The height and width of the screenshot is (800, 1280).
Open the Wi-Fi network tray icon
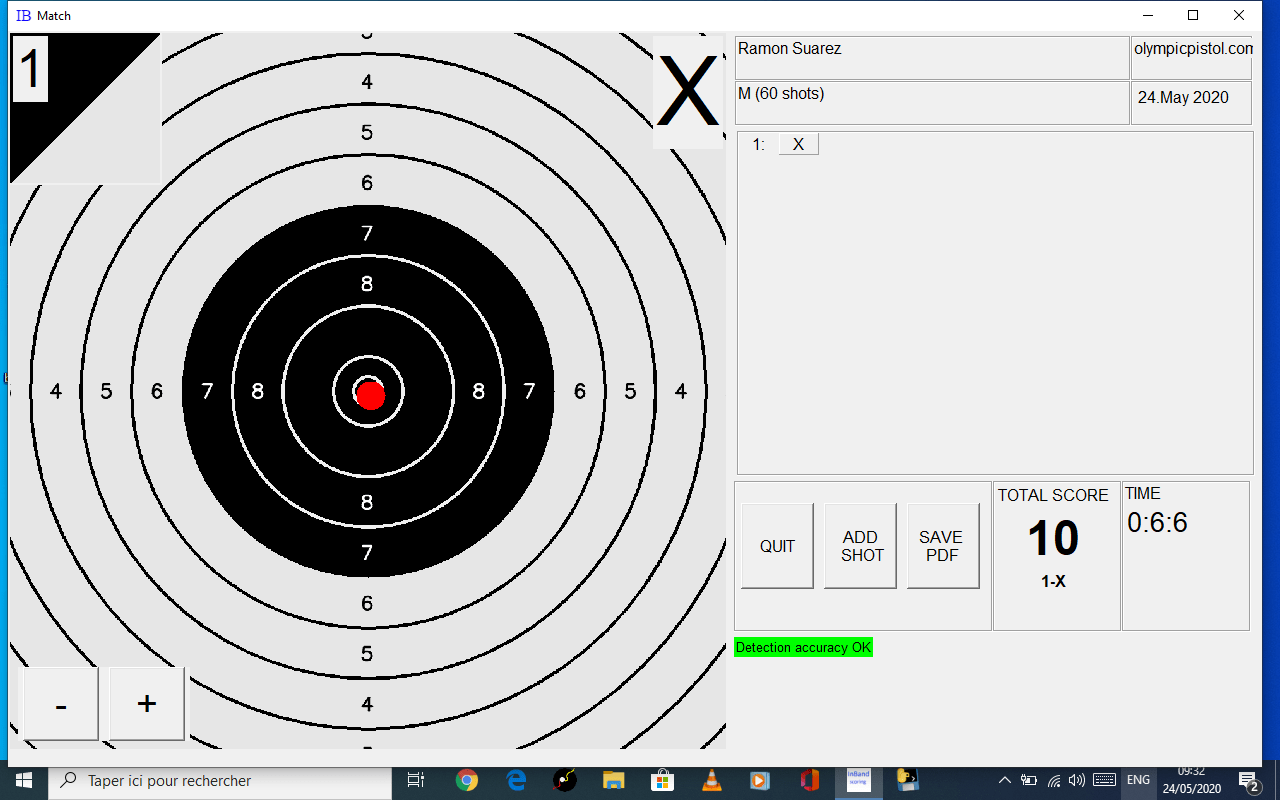(x=1053, y=780)
